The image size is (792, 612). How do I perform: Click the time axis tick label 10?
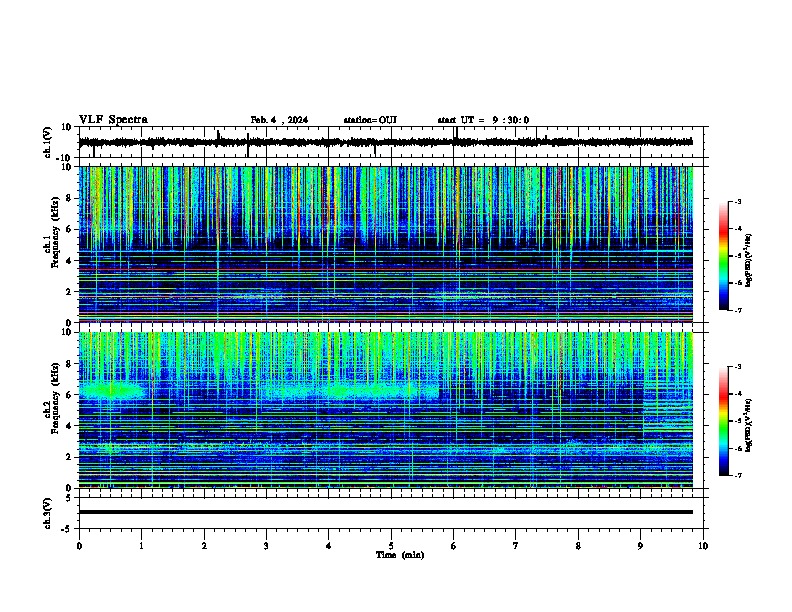pos(703,546)
